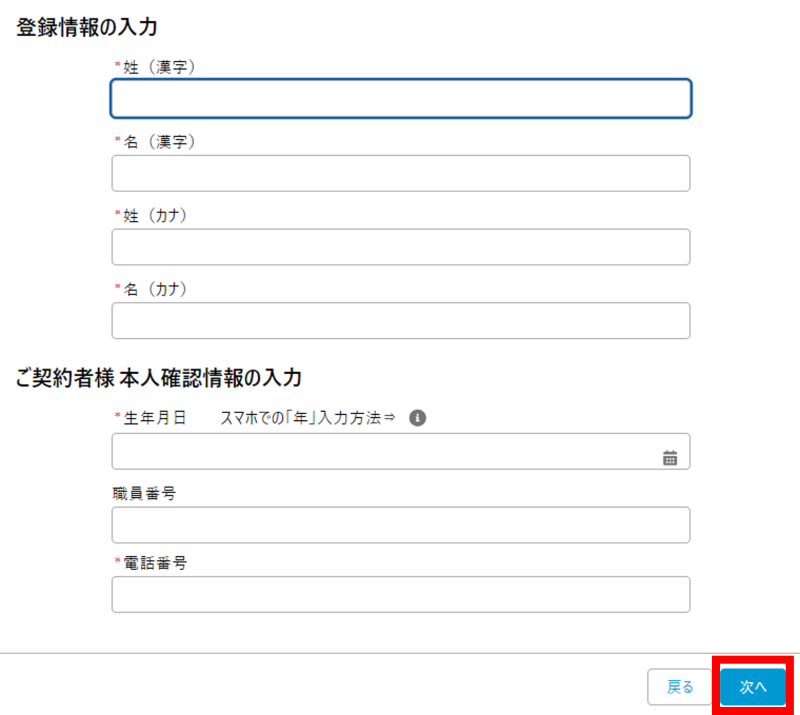Open the calendar date picker icon
Image resolution: width=800 pixels, height=715 pixels.
[x=670, y=458]
